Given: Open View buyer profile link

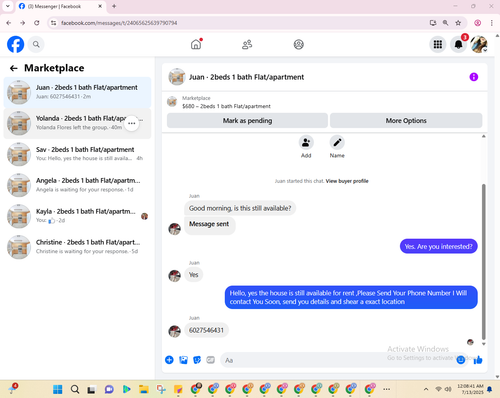Looking at the screenshot, I should point(347,181).
